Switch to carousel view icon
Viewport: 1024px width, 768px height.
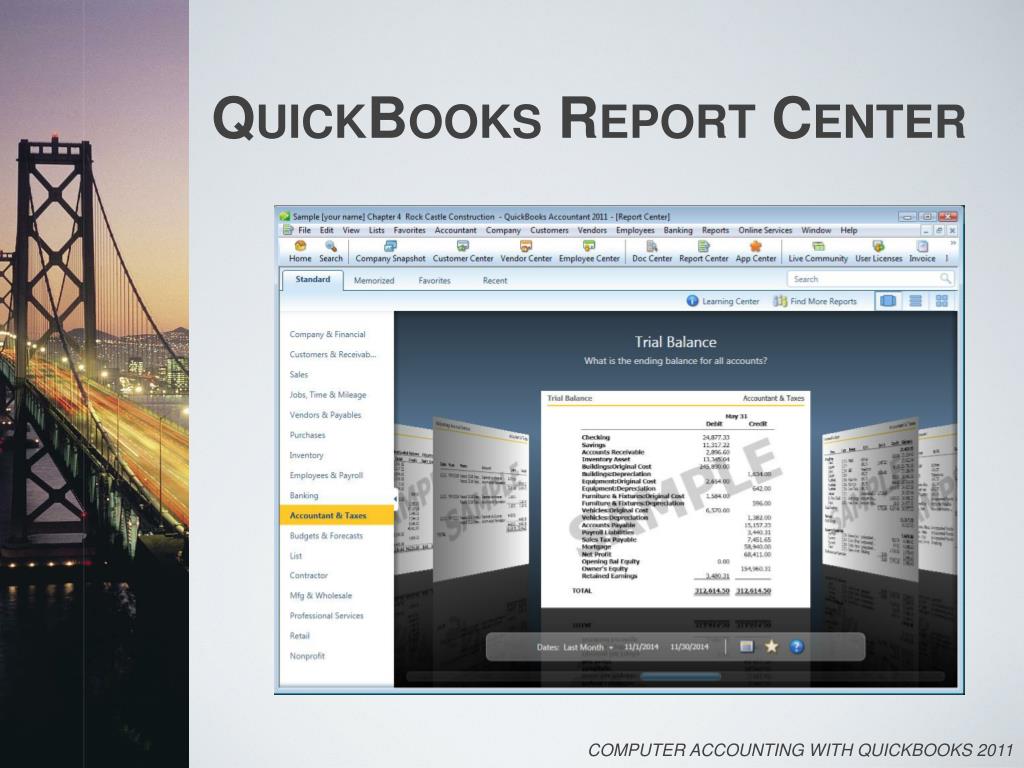(x=888, y=301)
